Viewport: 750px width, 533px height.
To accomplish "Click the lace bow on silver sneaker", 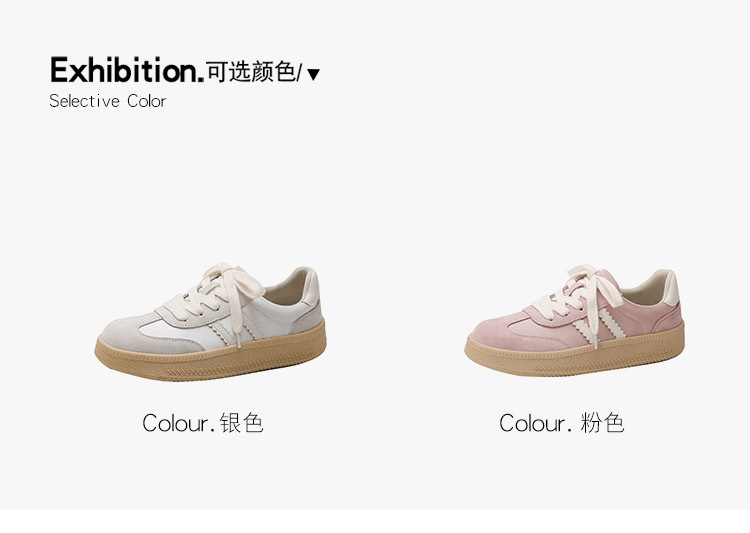I will (x=234, y=287).
